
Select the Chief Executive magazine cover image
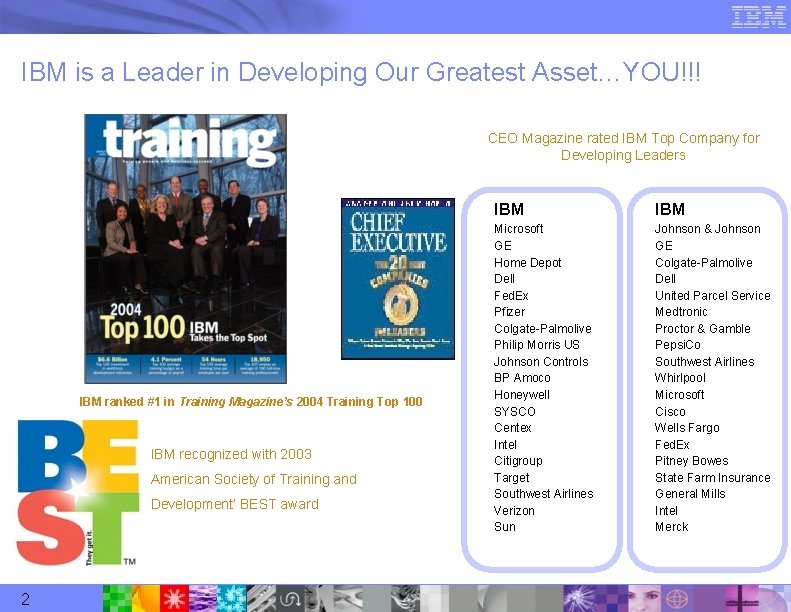[398, 279]
